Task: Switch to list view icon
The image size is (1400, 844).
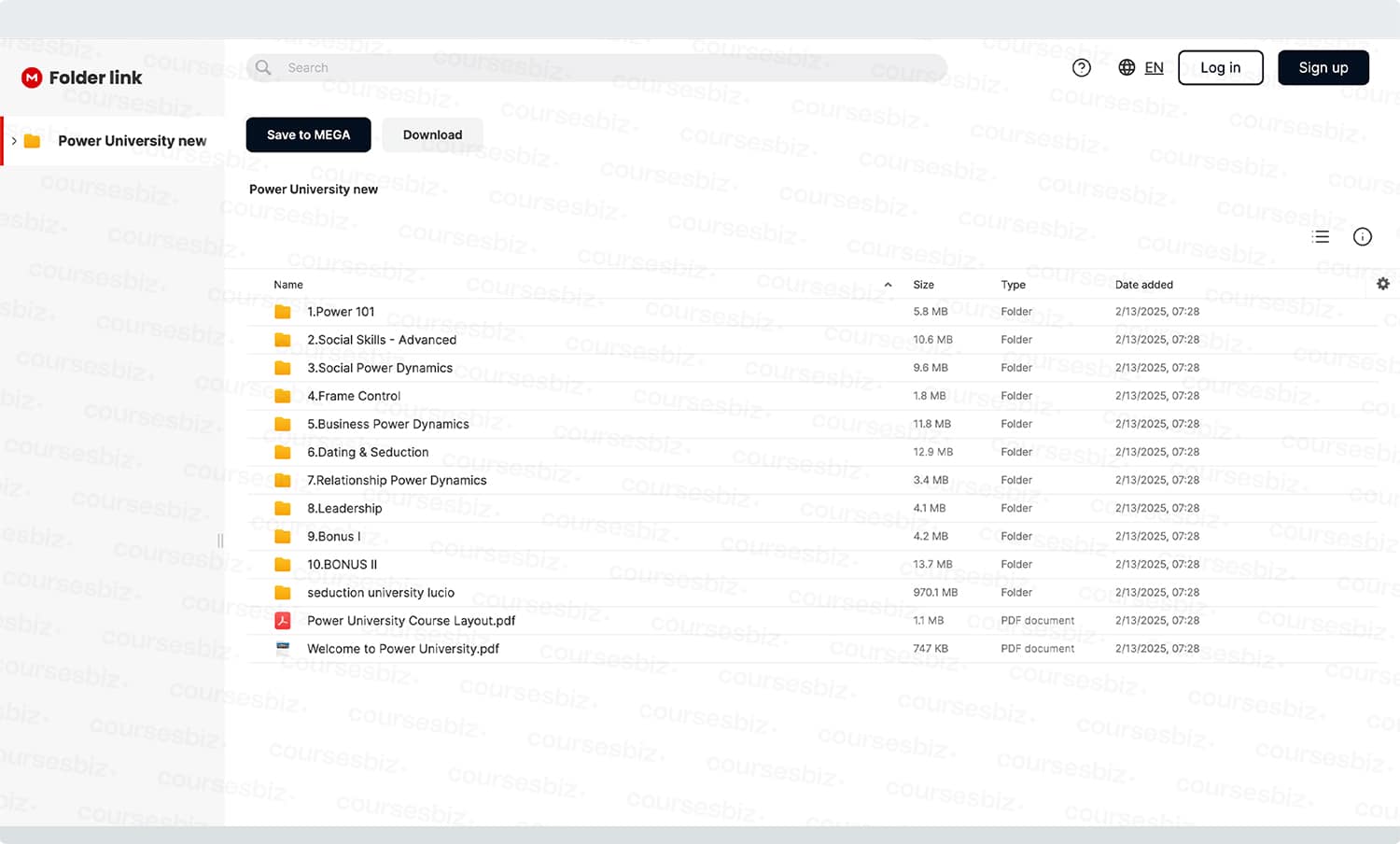Action: pyautogui.click(x=1321, y=237)
